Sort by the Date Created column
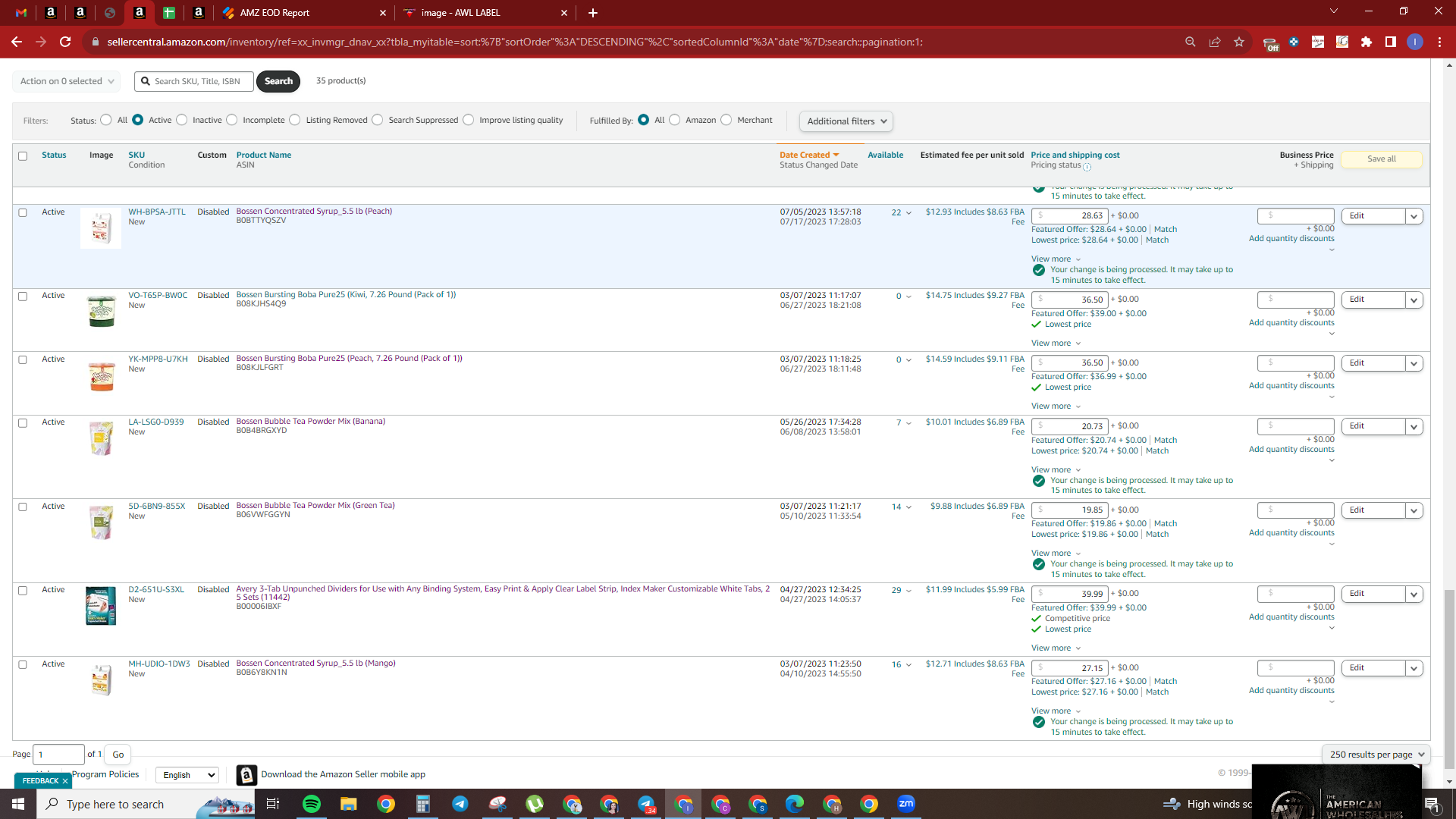 click(809, 155)
